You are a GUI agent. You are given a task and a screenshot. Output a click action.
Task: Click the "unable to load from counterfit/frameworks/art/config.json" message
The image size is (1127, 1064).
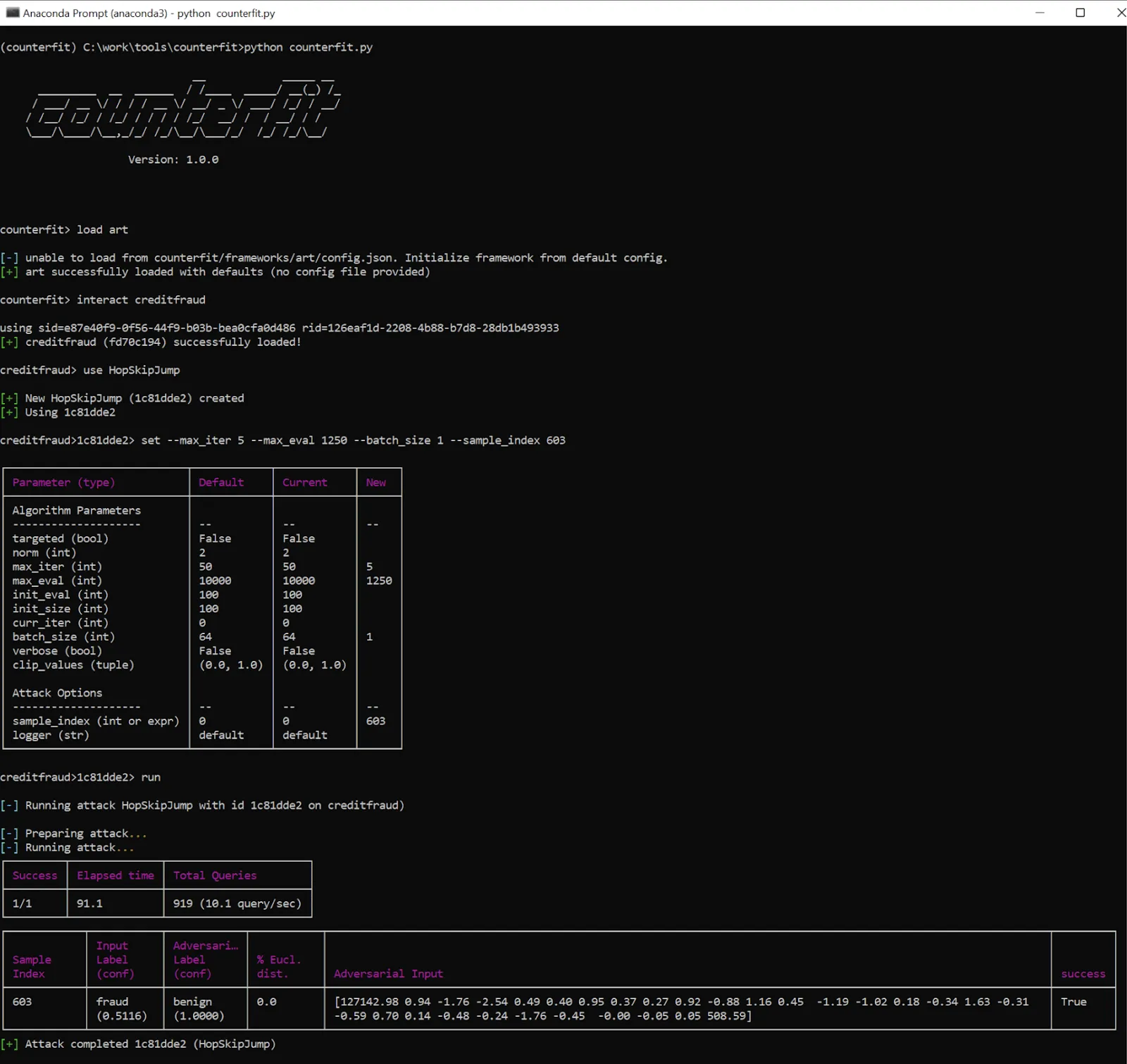pyautogui.click(x=334, y=258)
